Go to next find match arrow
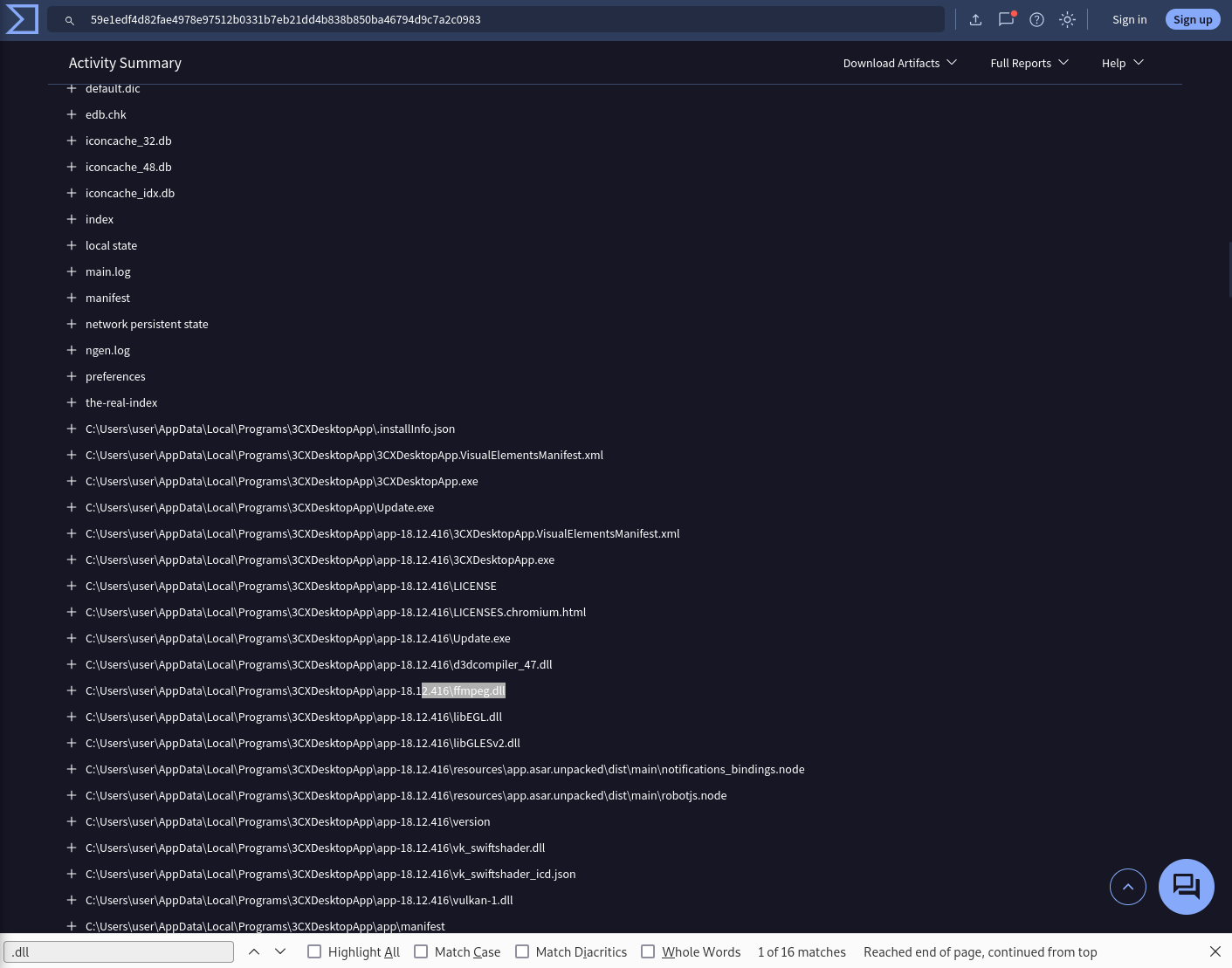Image resolution: width=1232 pixels, height=968 pixels. pyautogui.click(x=280, y=951)
